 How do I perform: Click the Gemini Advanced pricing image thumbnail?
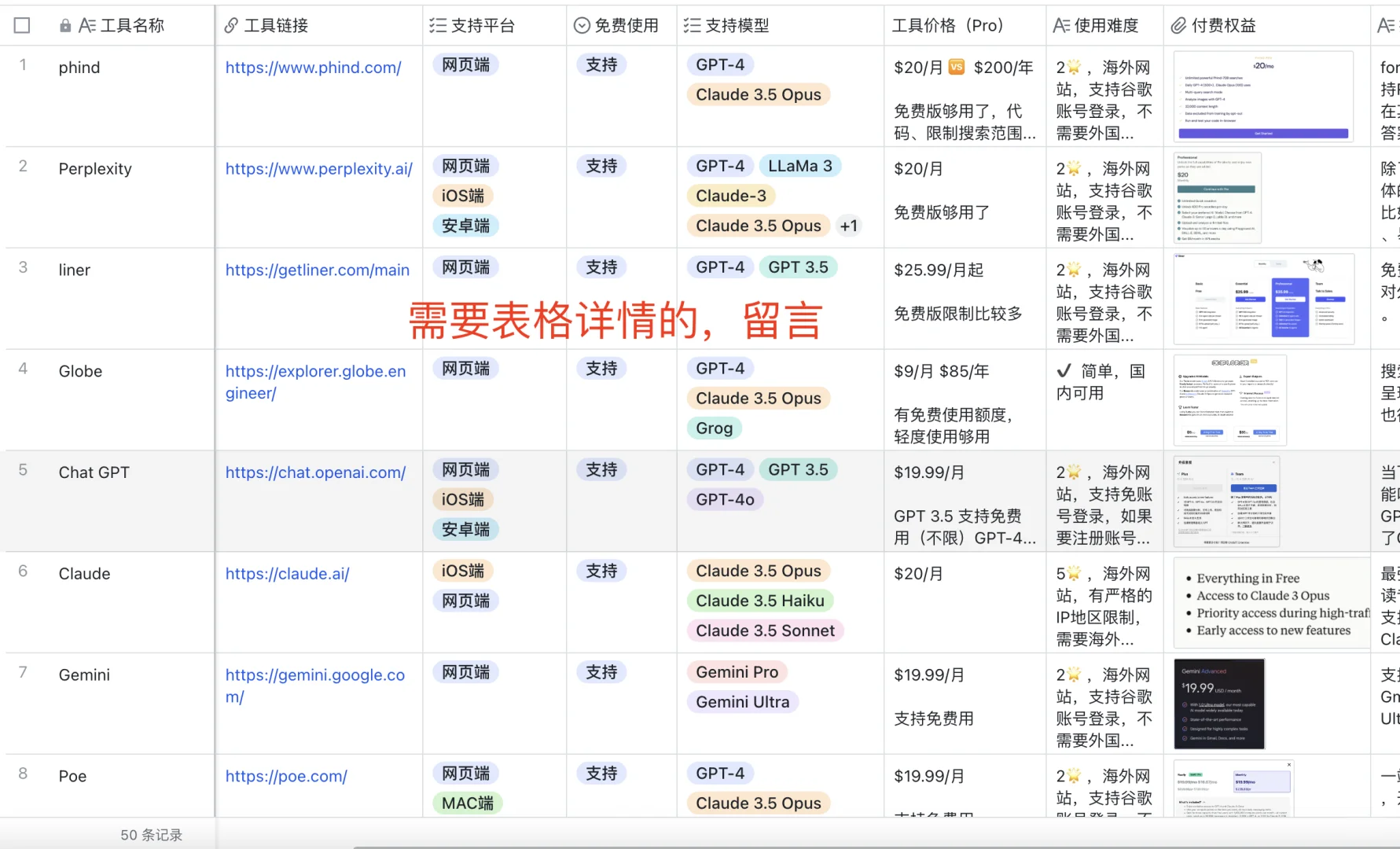(1219, 704)
